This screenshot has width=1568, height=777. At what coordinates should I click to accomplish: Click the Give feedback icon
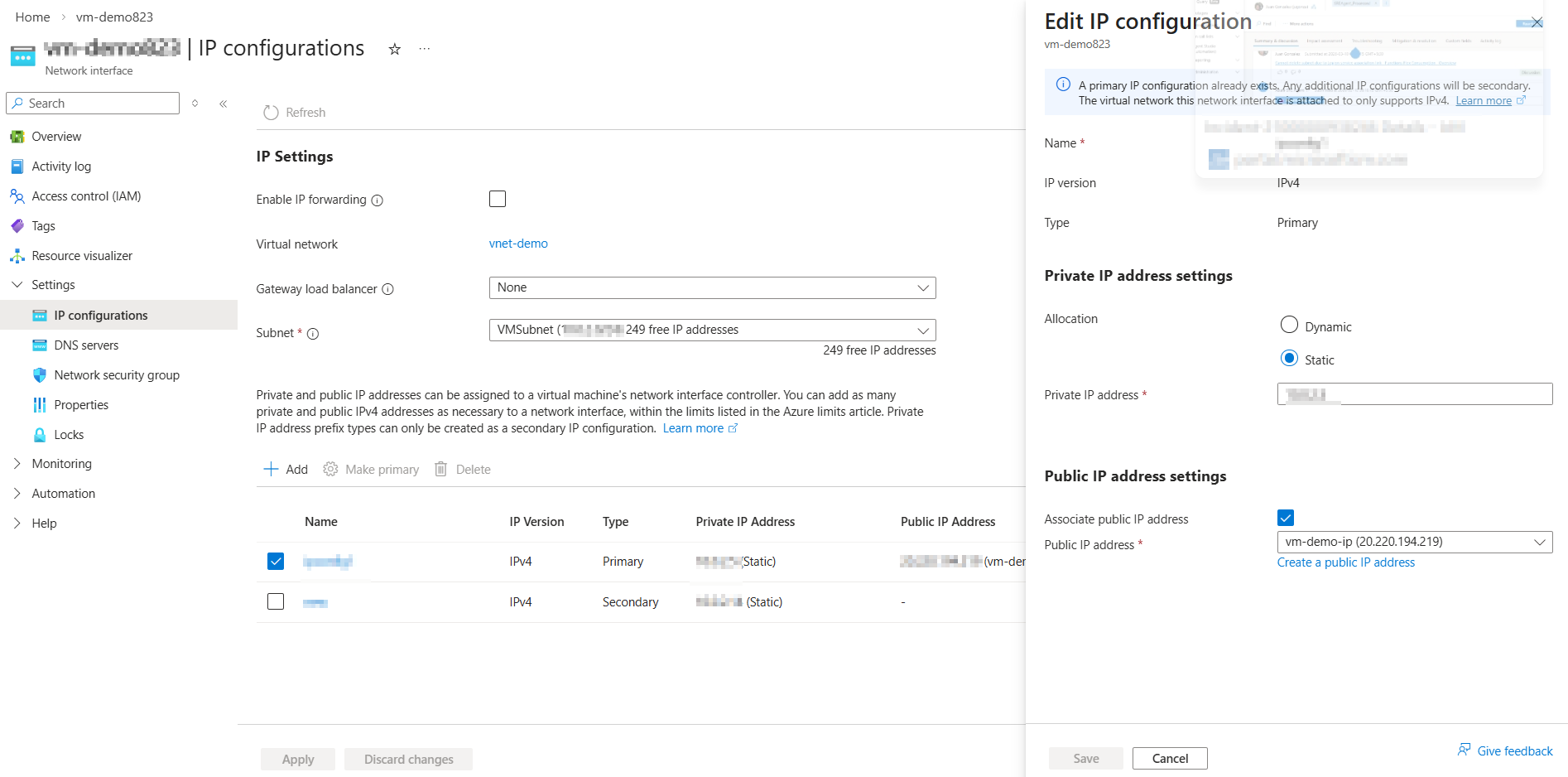click(1465, 750)
